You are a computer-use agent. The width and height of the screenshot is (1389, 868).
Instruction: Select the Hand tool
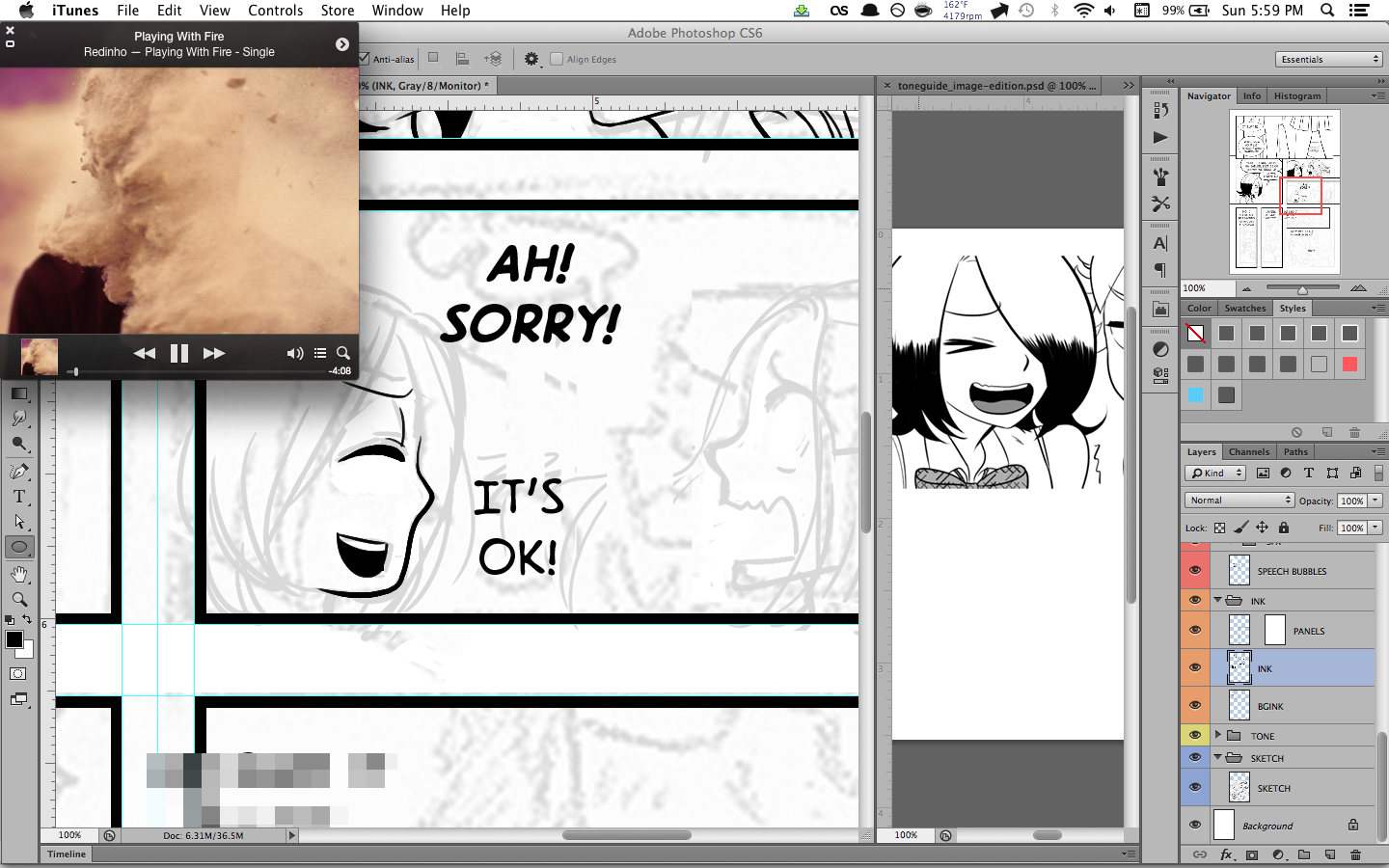[19, 574]
